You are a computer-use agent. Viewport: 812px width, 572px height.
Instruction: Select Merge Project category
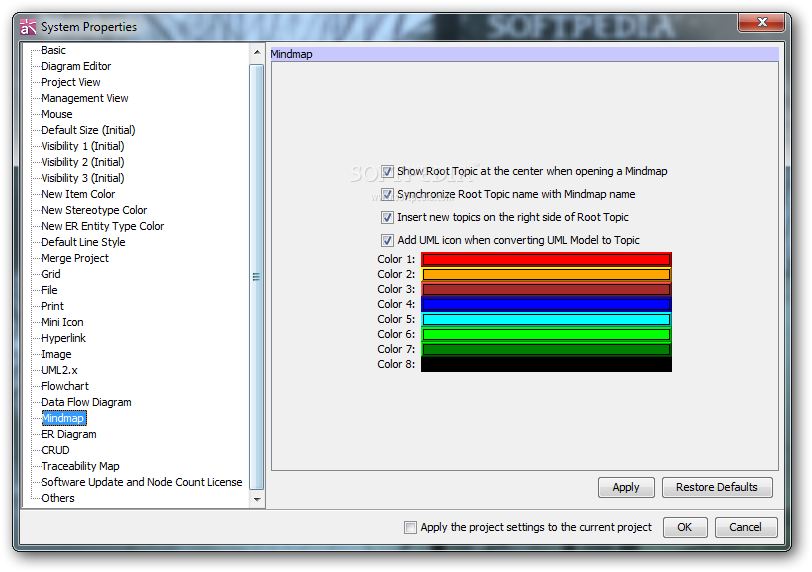[75, 258]
